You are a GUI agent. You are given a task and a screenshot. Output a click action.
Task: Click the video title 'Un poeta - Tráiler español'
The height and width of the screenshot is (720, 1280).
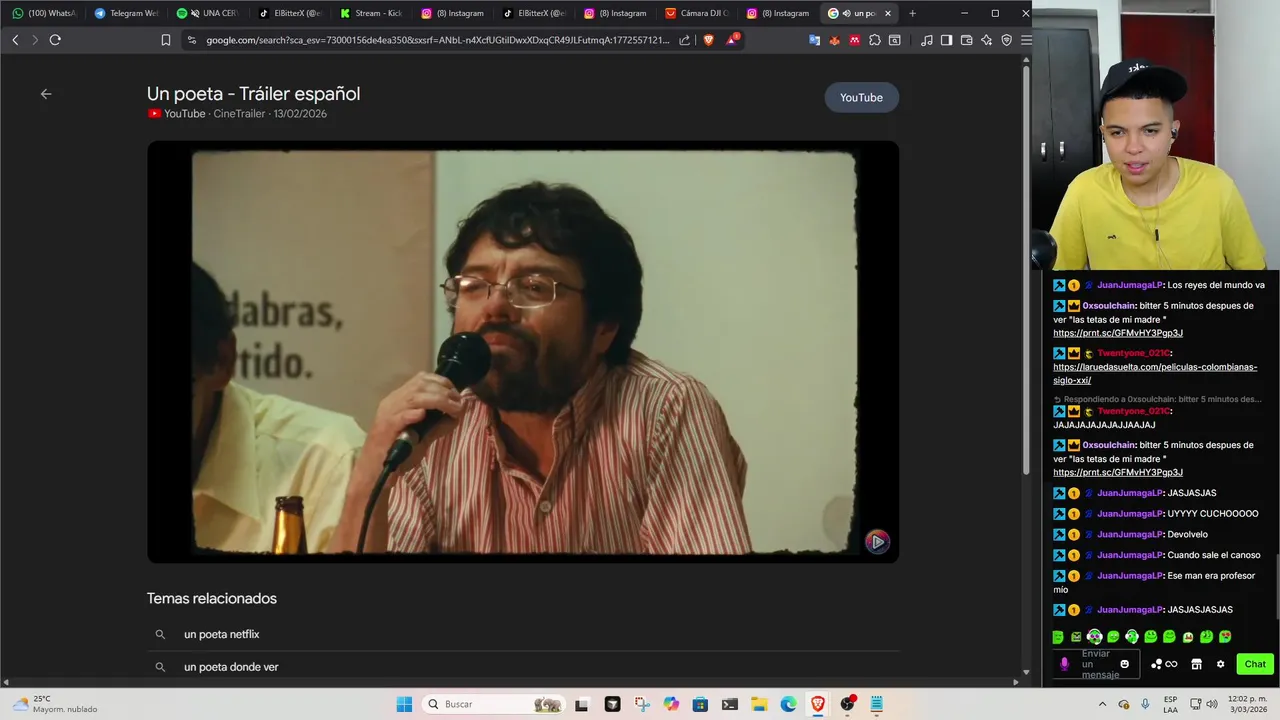(x=253, y=93)
